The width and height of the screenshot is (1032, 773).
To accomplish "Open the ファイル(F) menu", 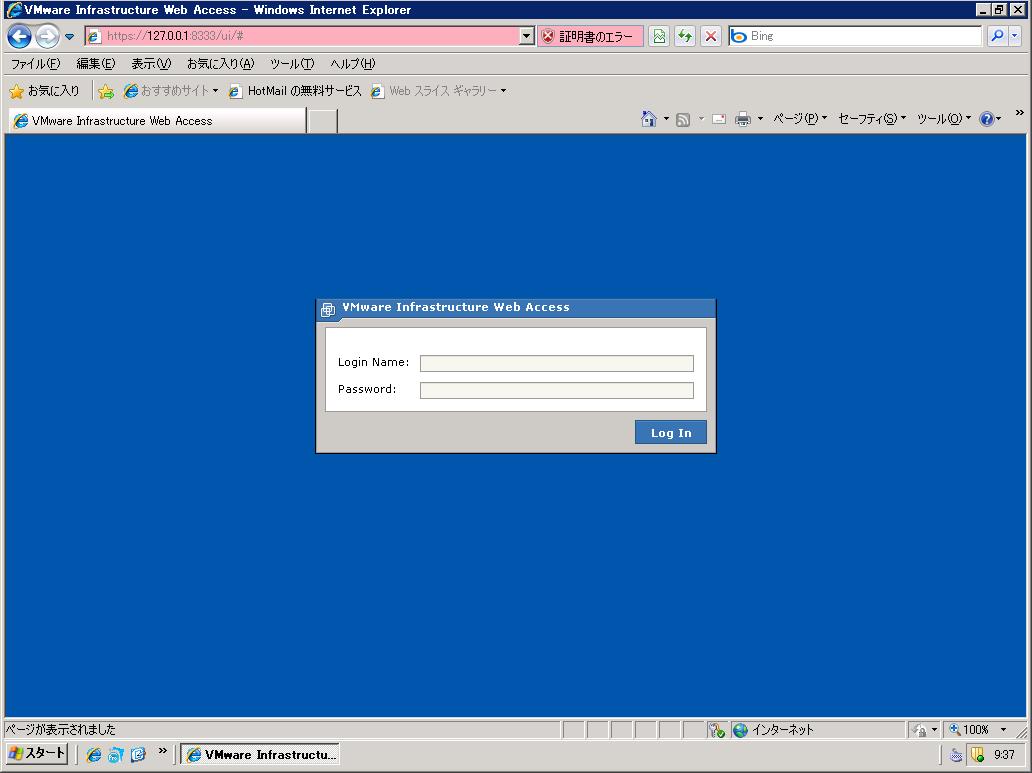I will point(36,64).
